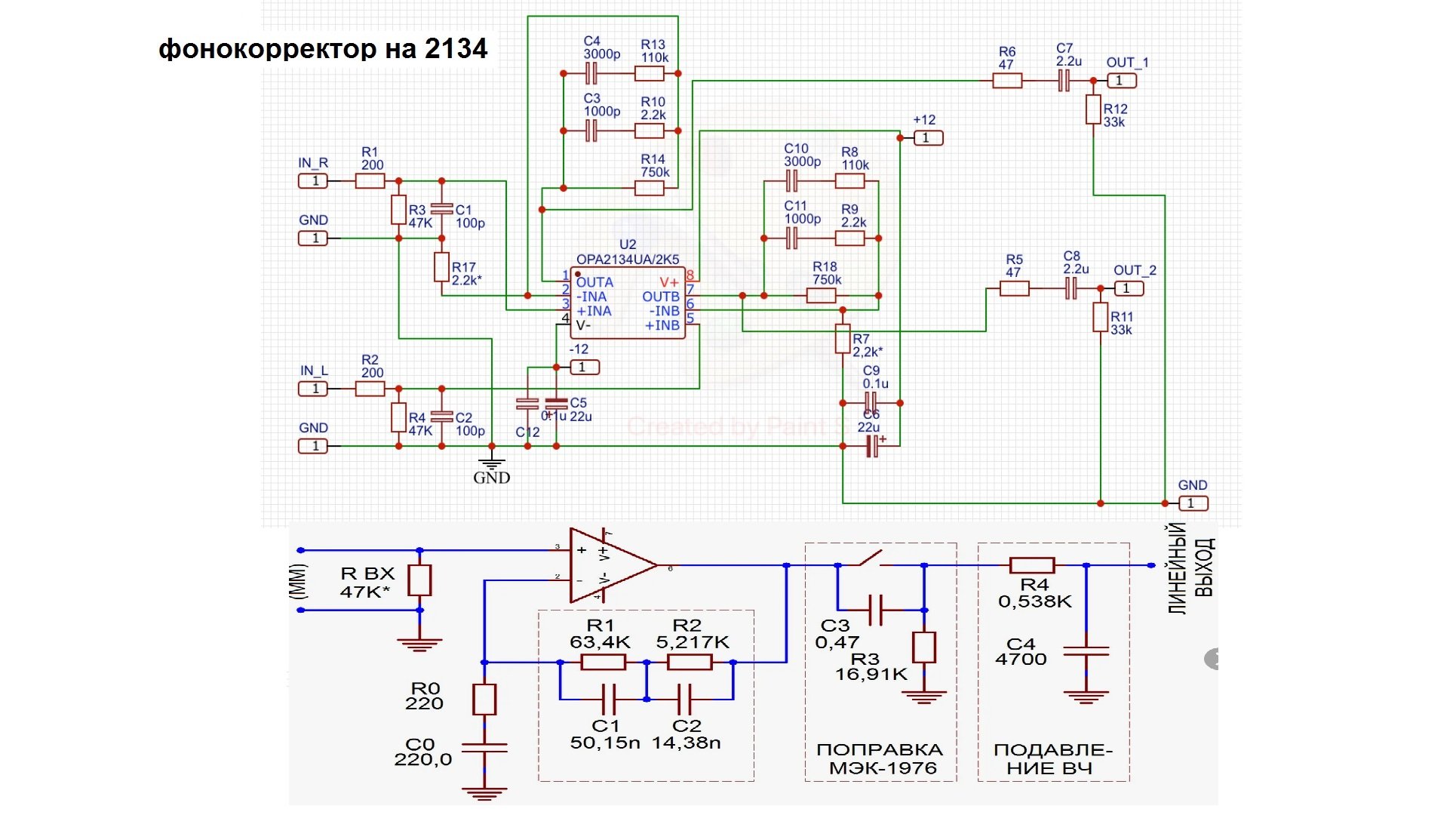Click capacitor C1 50,15n in the feedback network

(x=610, y=700)
